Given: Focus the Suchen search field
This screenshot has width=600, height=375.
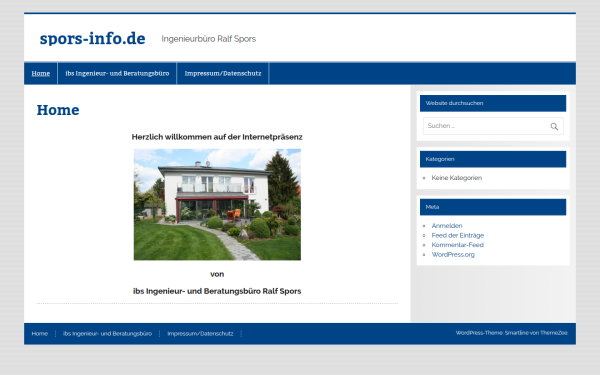Looking at the screenshot, I should pos(493,126).
